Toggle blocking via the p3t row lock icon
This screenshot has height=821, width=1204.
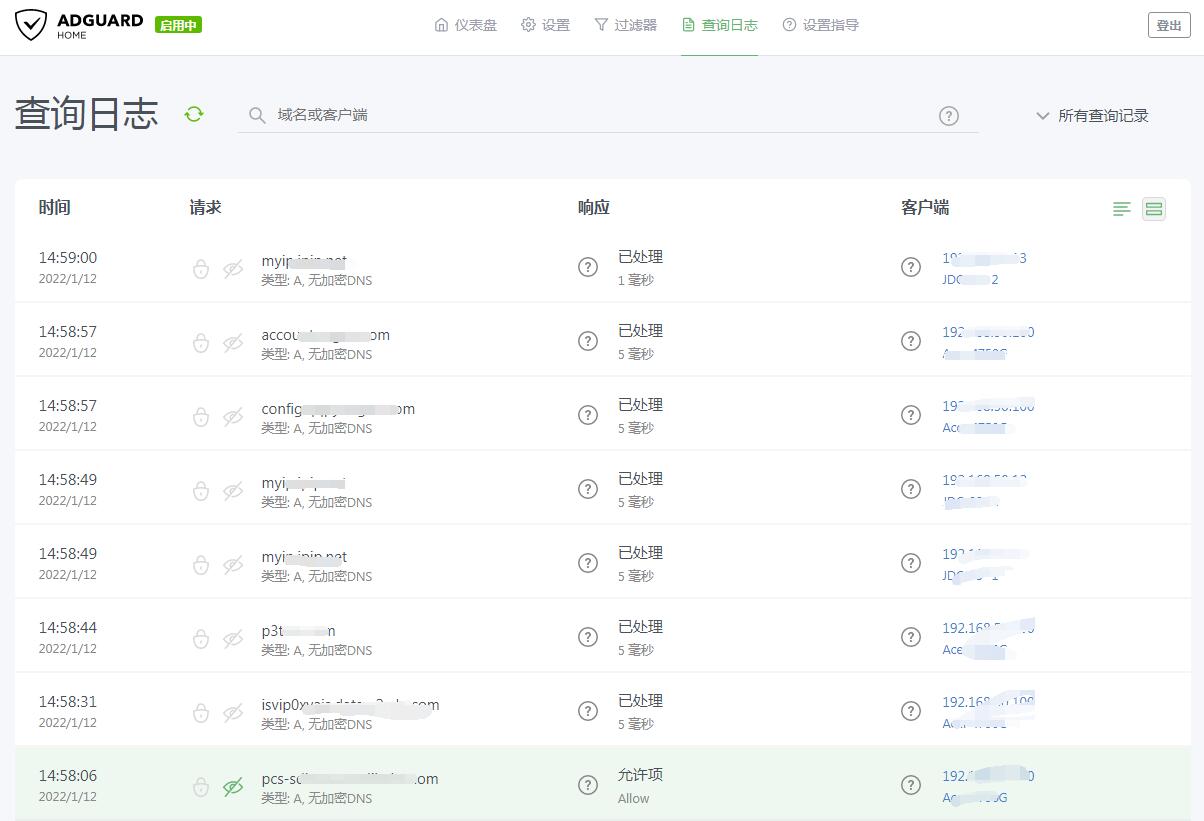pos(201,637)
